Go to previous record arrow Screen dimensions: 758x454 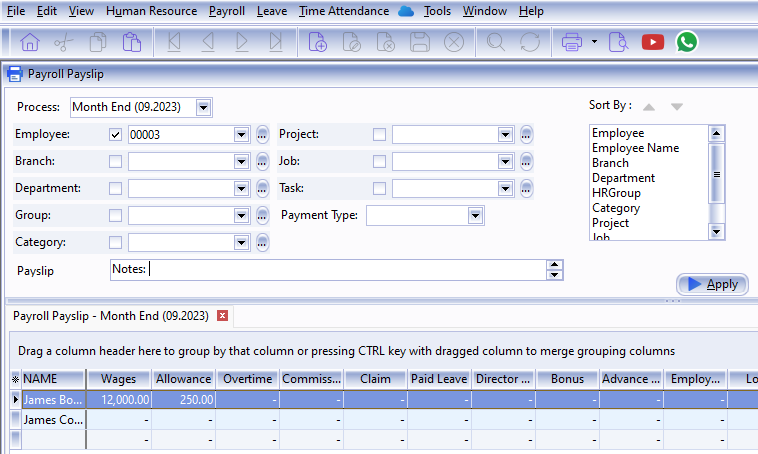208,42
